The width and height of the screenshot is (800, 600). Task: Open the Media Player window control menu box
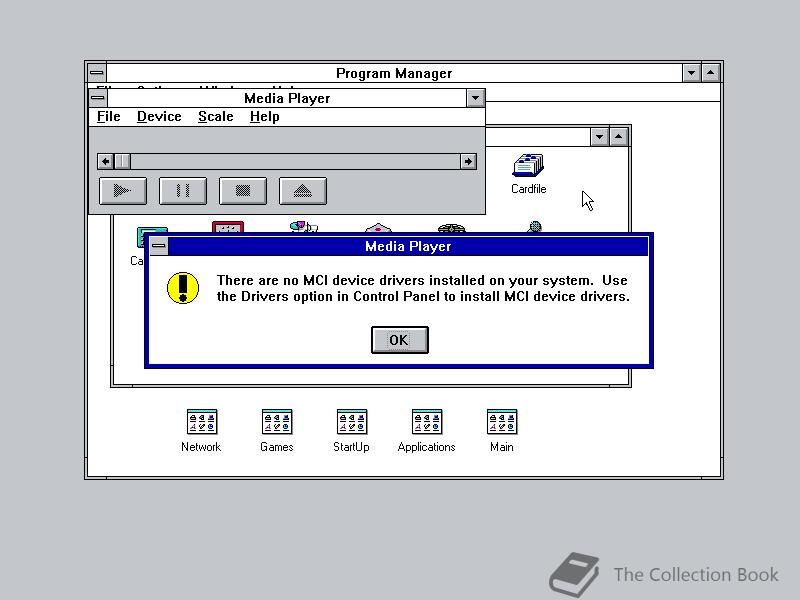[98, 98]
